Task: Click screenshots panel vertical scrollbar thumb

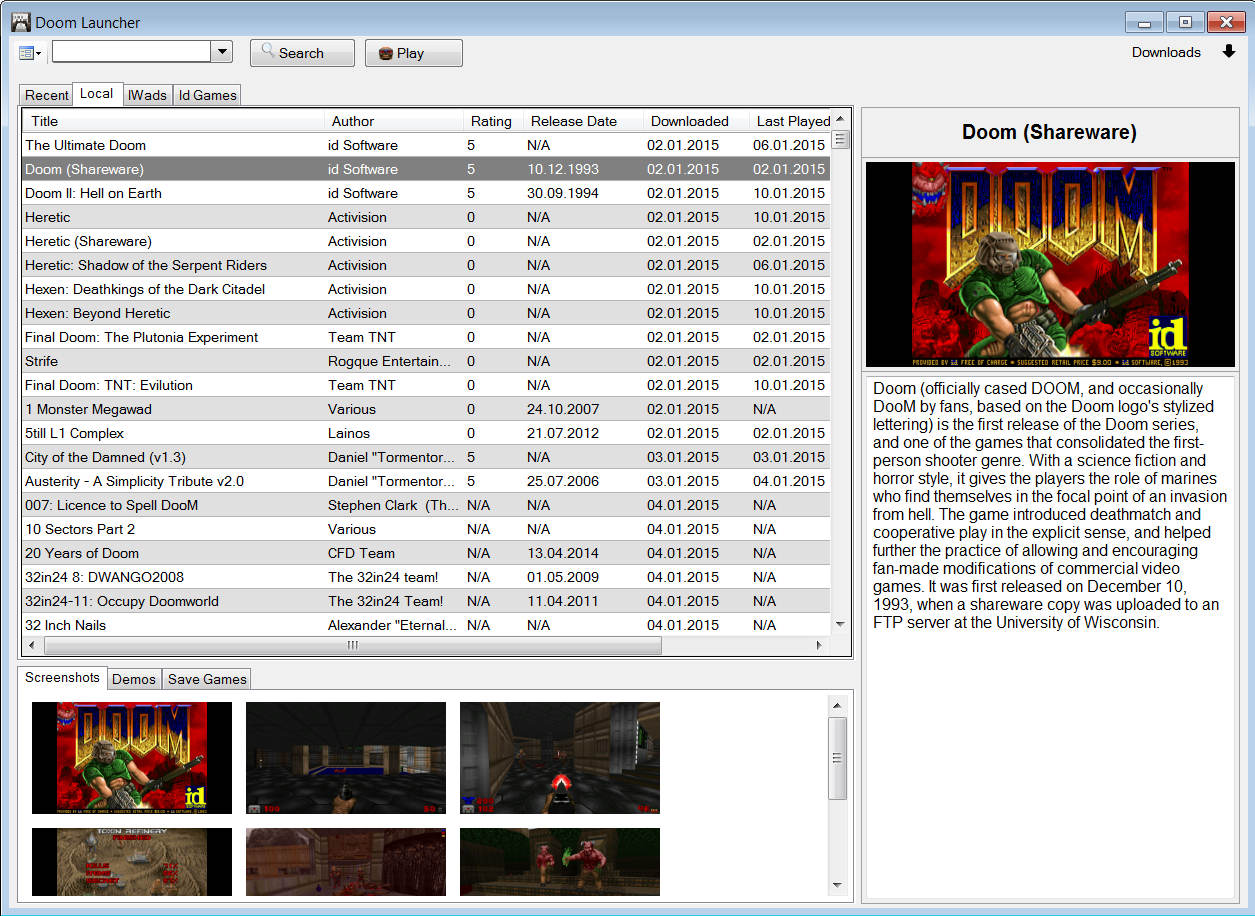Action: coord(838,758)
